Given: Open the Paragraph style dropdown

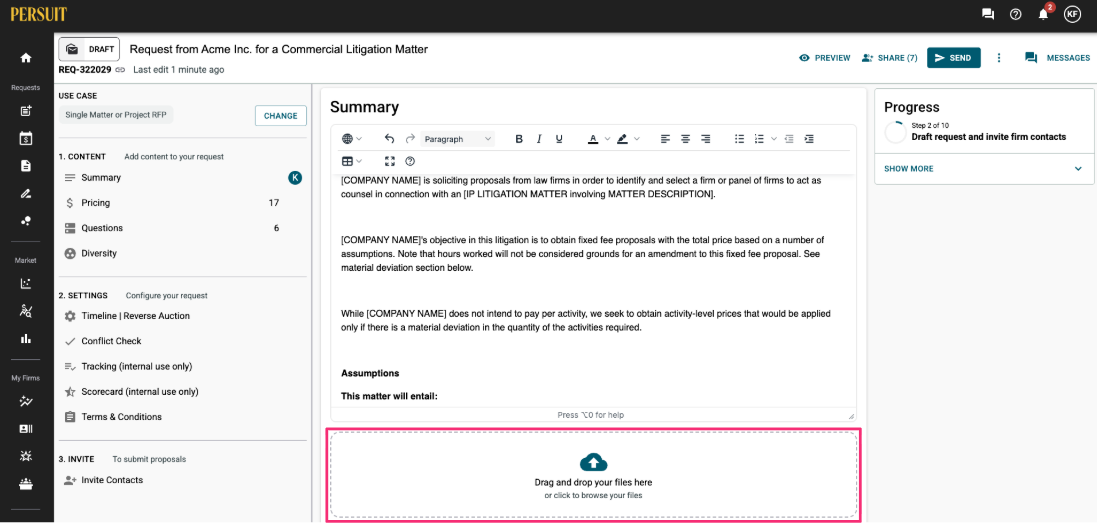Looking at the screenshot, I should coord(458,139).
